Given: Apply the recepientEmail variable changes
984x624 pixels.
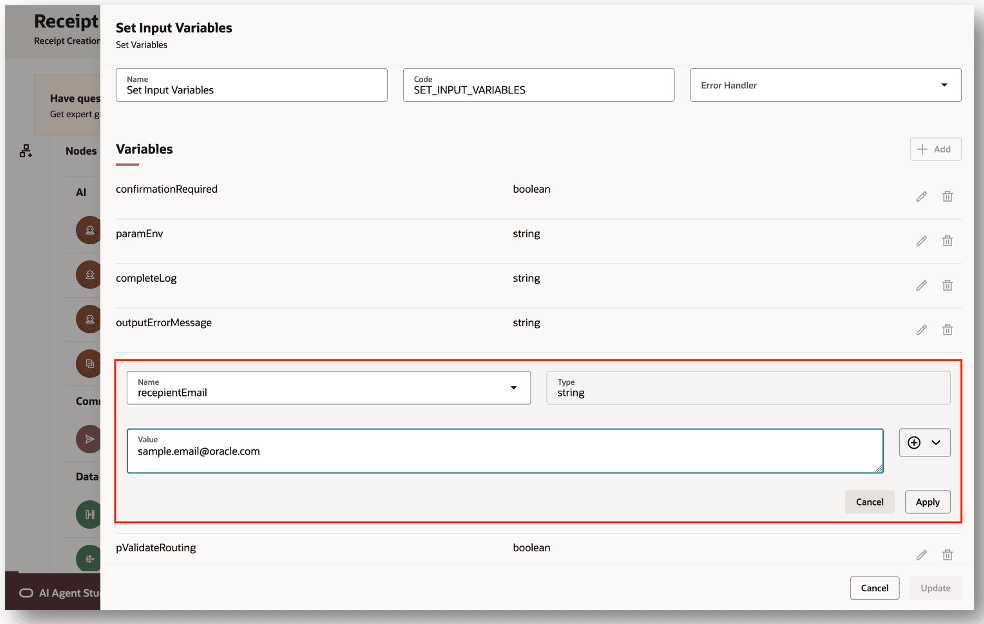Looking at the screenshot, I should (x=927, y=501).
